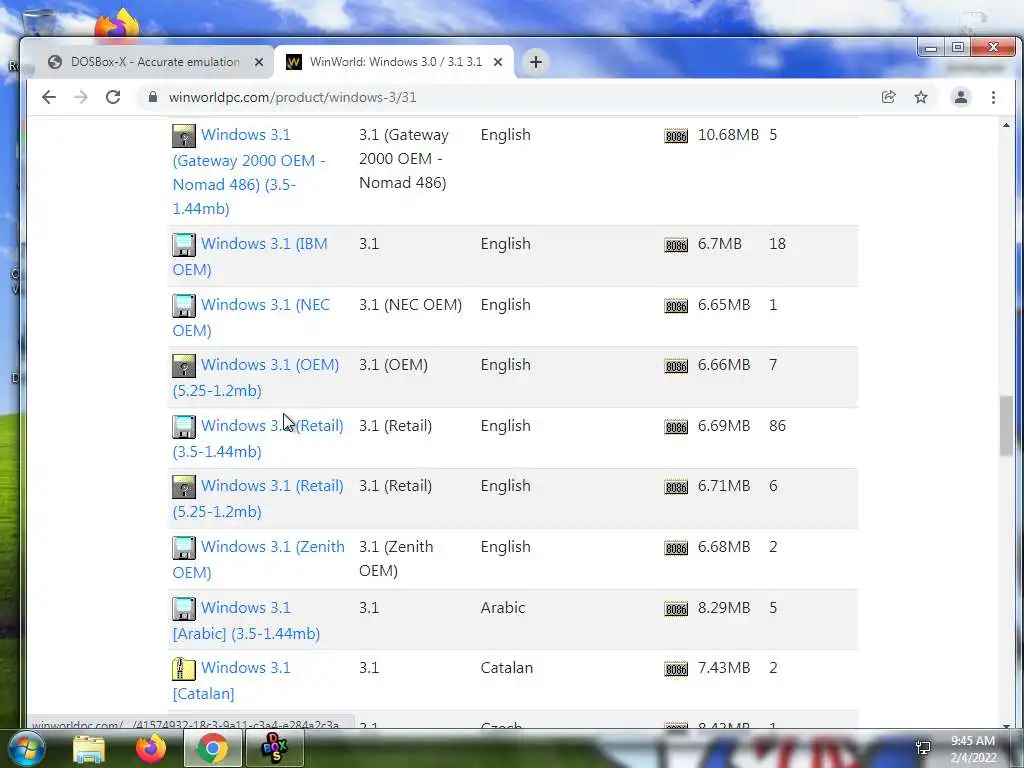Close the WinWorld tab
This screenshot has width=1024, height=768.
(498, 62)
